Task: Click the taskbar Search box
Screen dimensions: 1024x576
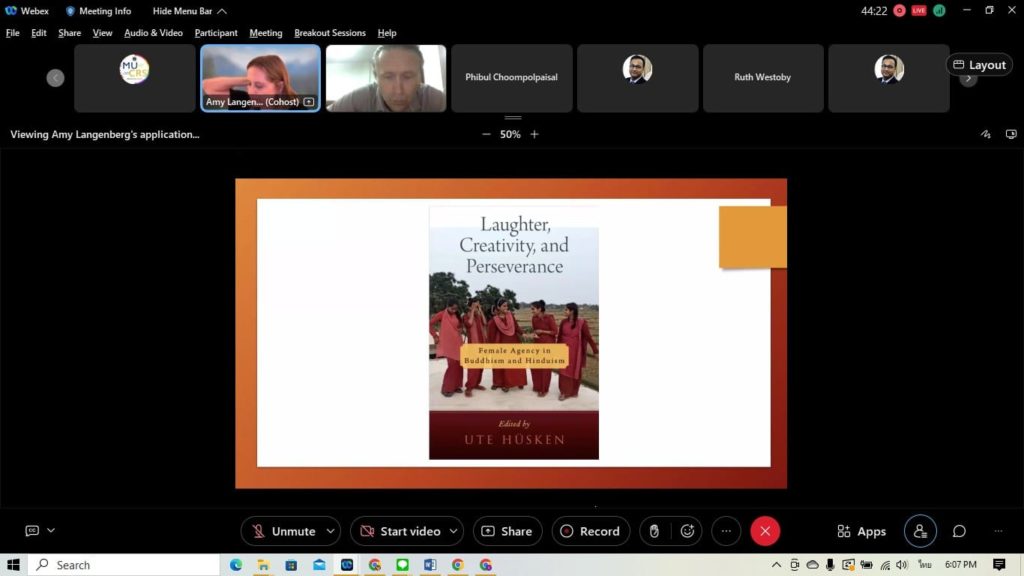Action: tap(124, 564)
